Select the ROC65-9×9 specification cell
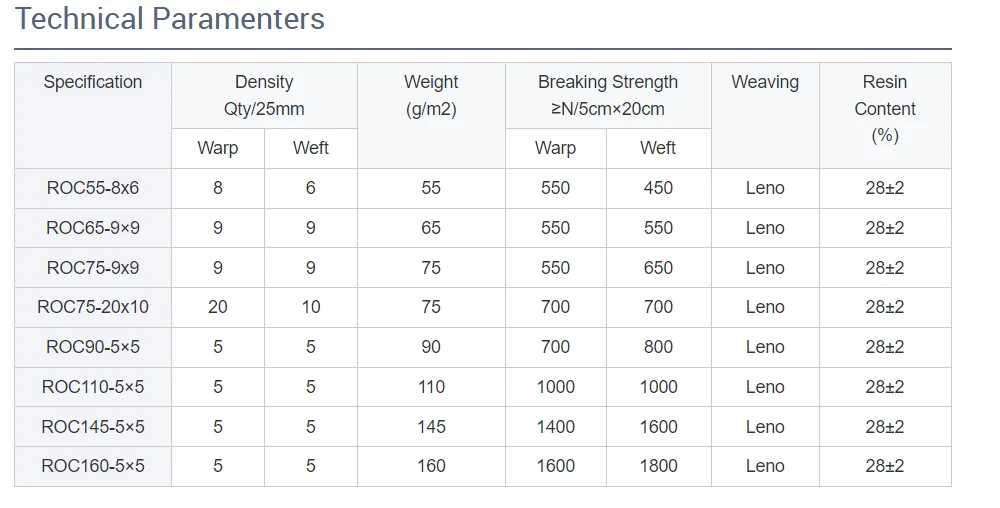Screen dimensions: 1000x508 pos(93,228)
